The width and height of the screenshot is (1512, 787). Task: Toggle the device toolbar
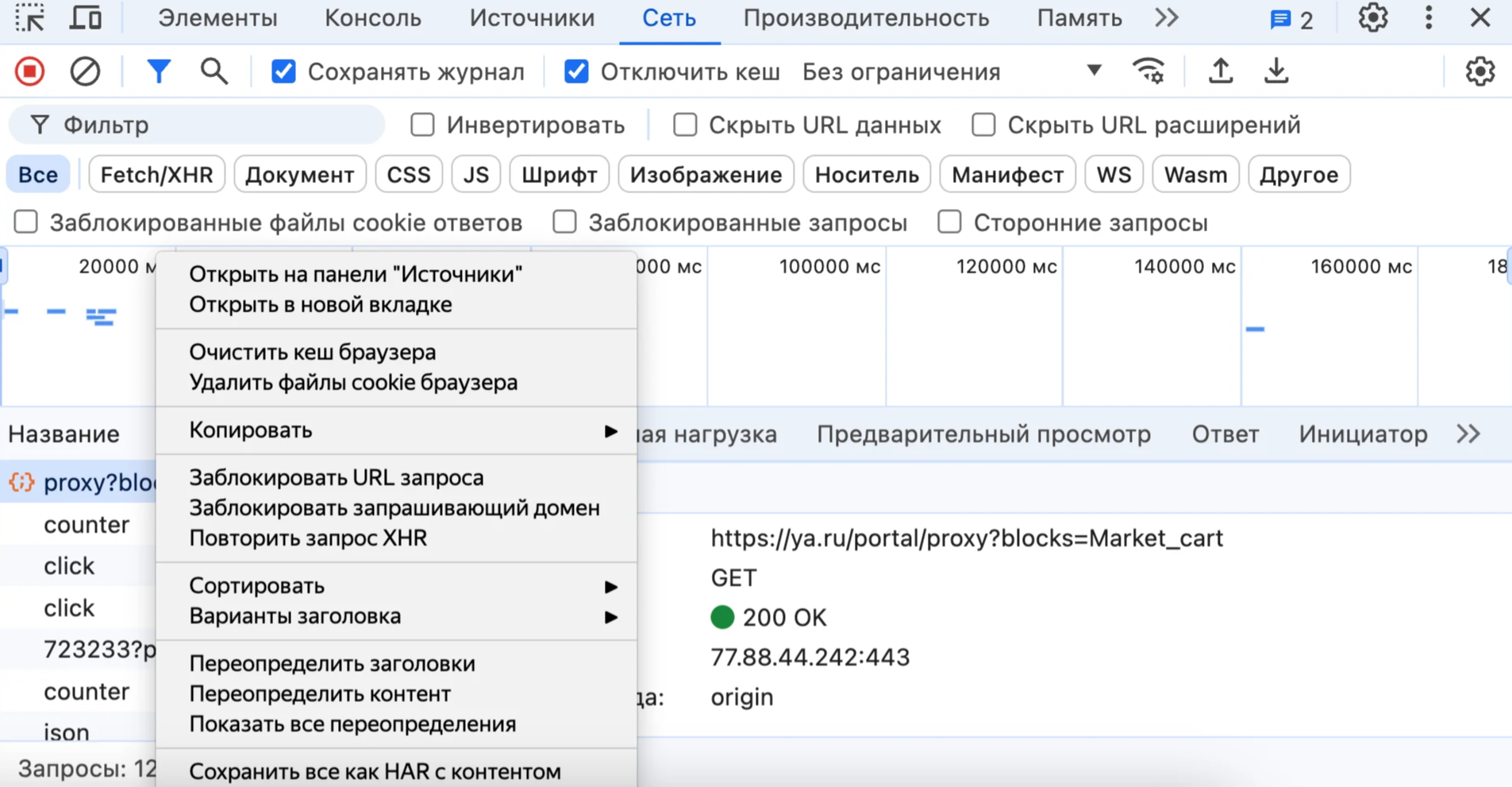pos(85,17)
